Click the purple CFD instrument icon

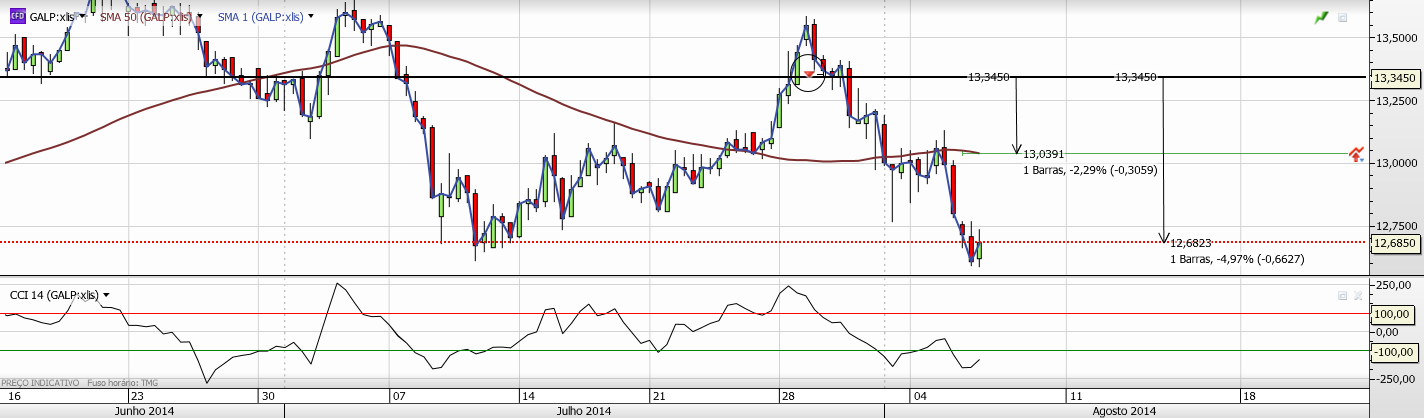pyautogui.click(x=17, y=16)
